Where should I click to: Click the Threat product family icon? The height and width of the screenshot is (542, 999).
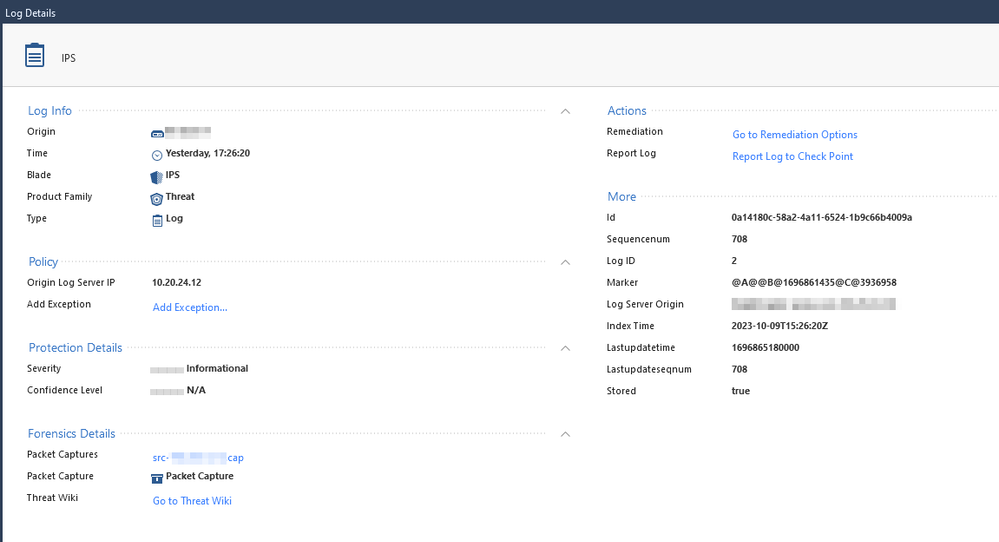[x=157, y=198]
